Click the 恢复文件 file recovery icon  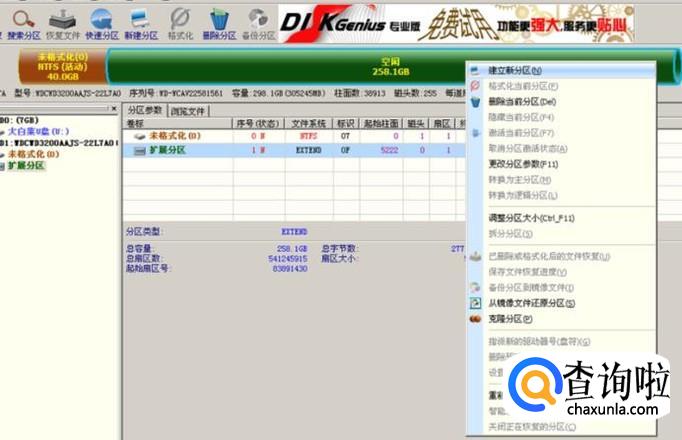pos(63,24)
